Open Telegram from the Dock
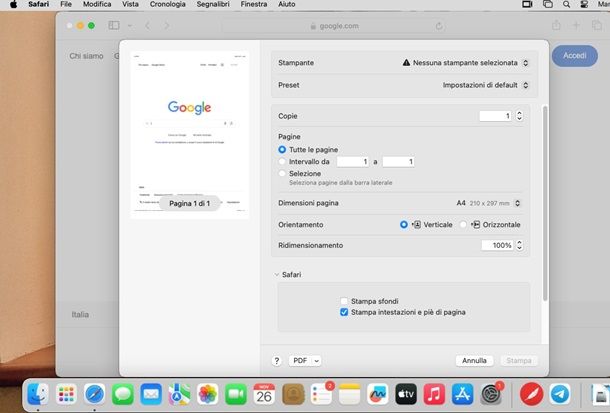The width and height of the screenshot is (610, 413). pyautogui.click(x=560, y=394)
